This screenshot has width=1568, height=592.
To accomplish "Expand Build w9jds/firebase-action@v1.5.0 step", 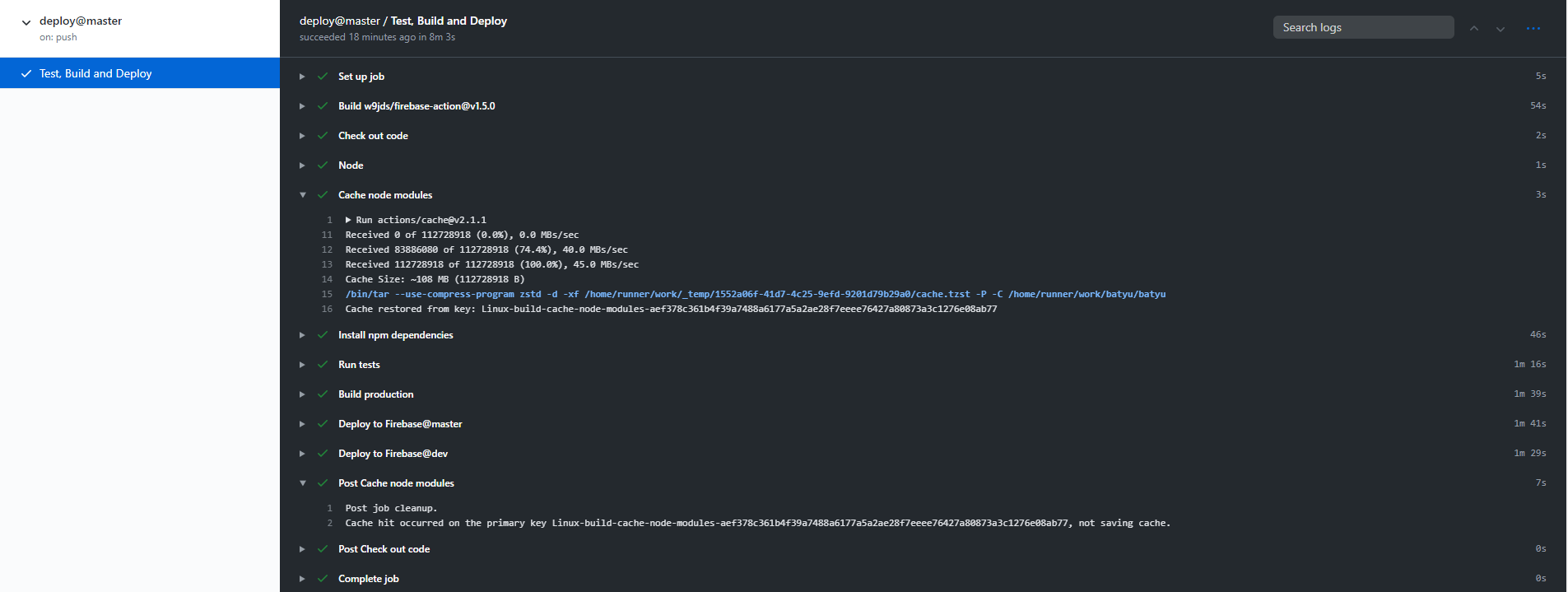I will (x=302, y=106).
